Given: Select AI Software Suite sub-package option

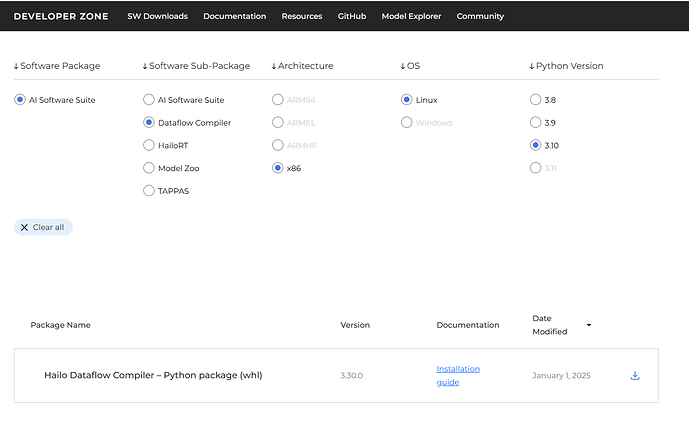Looking at the screenshot, I should click(149, 100).
